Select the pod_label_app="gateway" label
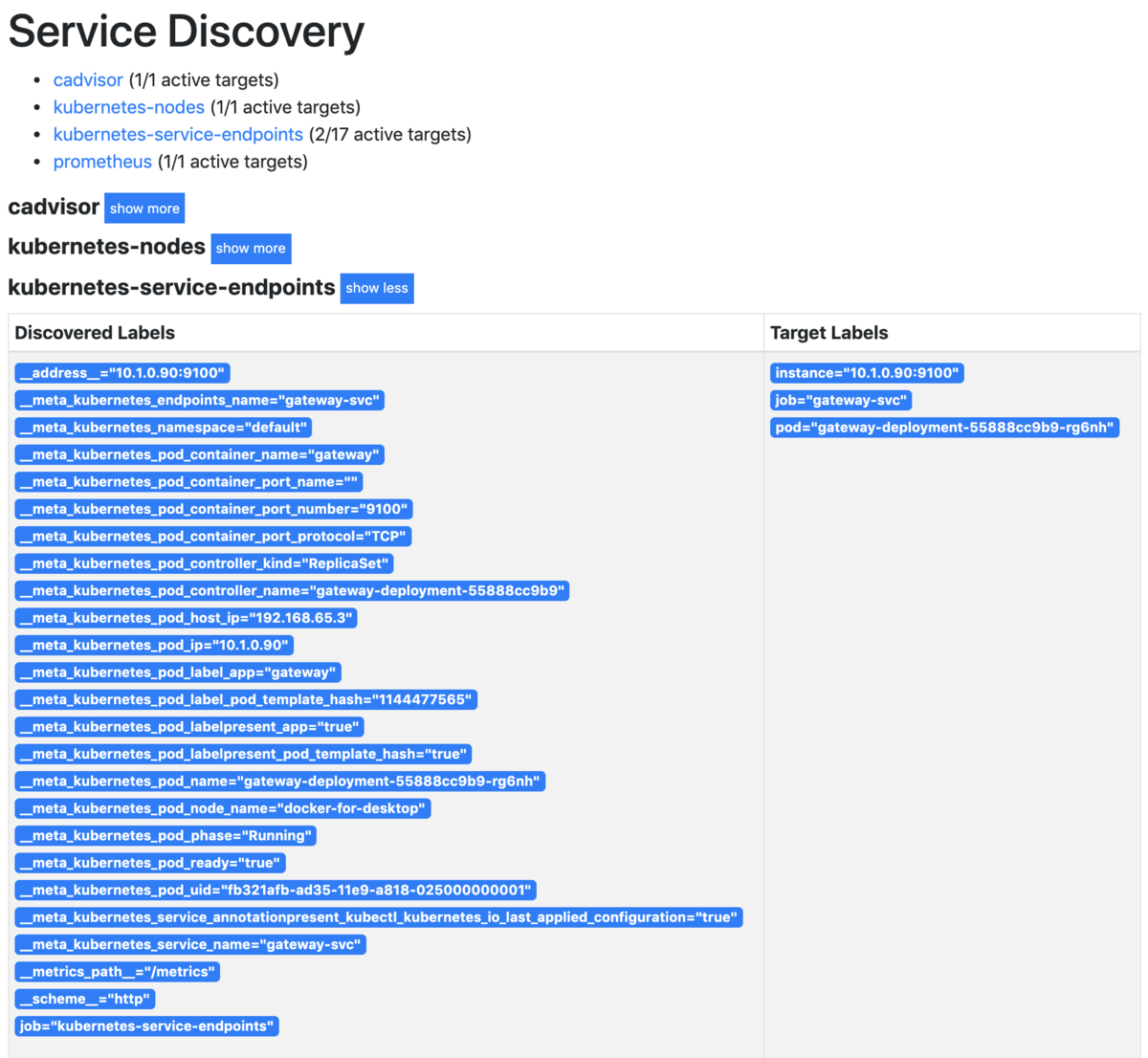The height and width of the screenshot is (1058, 1148). coord(178,672)
